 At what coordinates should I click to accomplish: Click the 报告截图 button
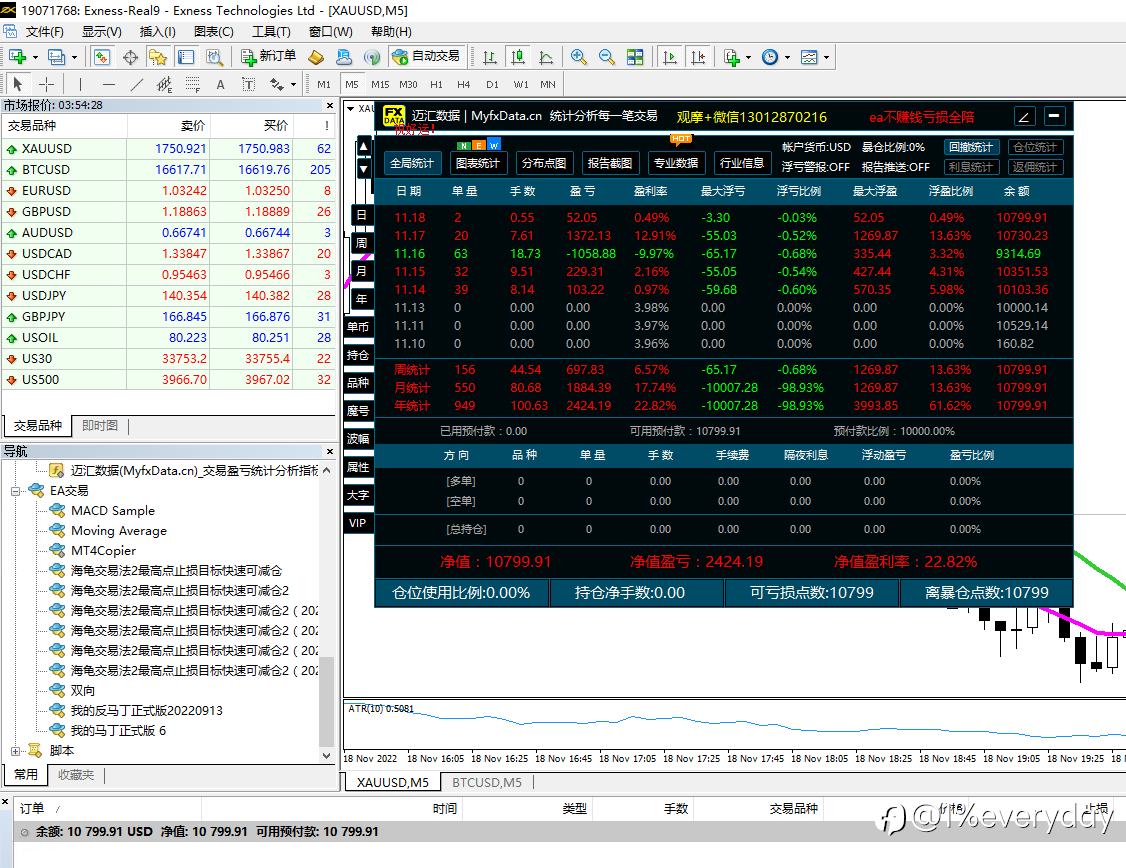[x=610, y=163]
